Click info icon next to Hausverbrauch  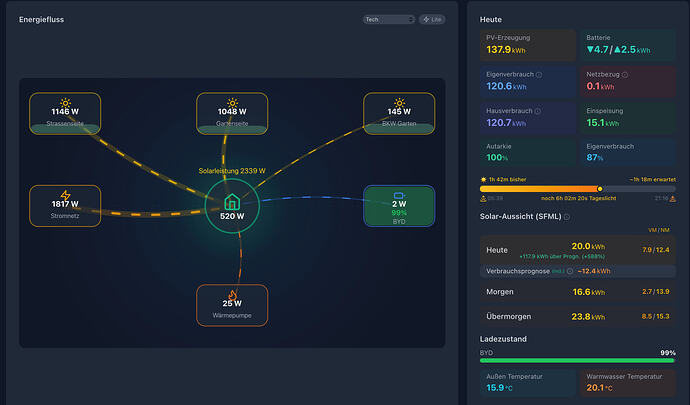pos(537,111)
